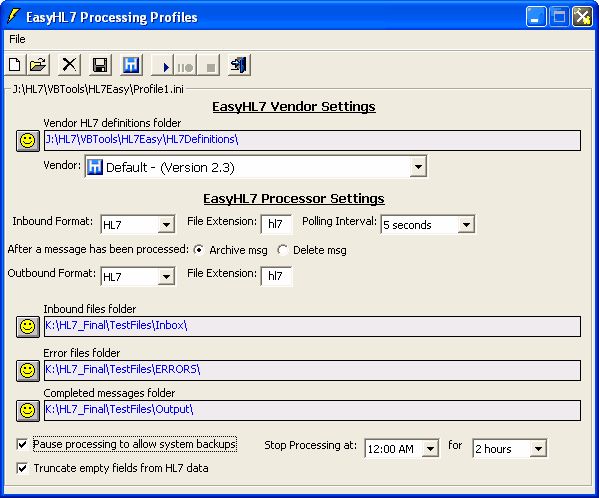The height and width of the screenshot is (498, 599).
Task: Close the EasyHL7 Processing Profiles window
Action: pyautogui.click(x=582, y=17)
